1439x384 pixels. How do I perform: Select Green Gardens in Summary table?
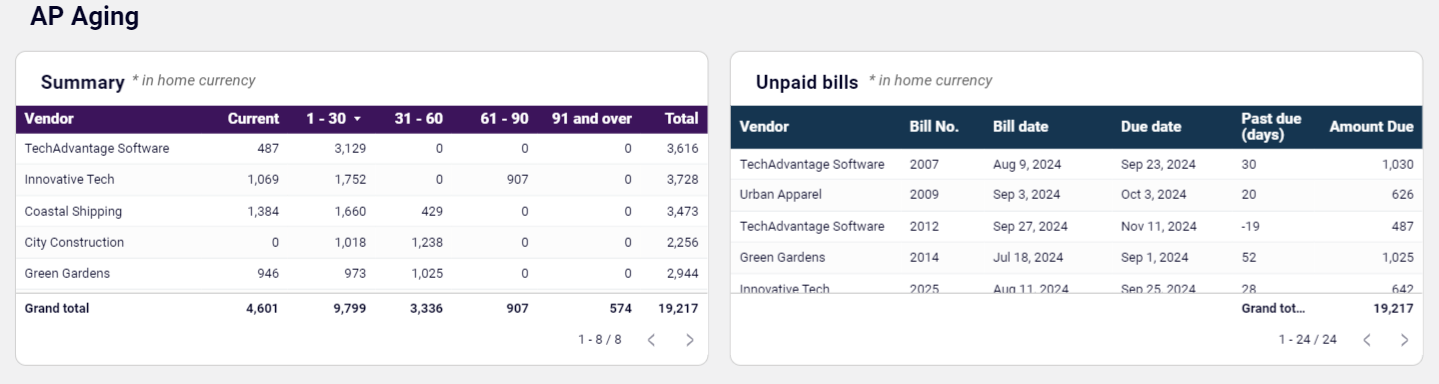[x=67, y=273]
